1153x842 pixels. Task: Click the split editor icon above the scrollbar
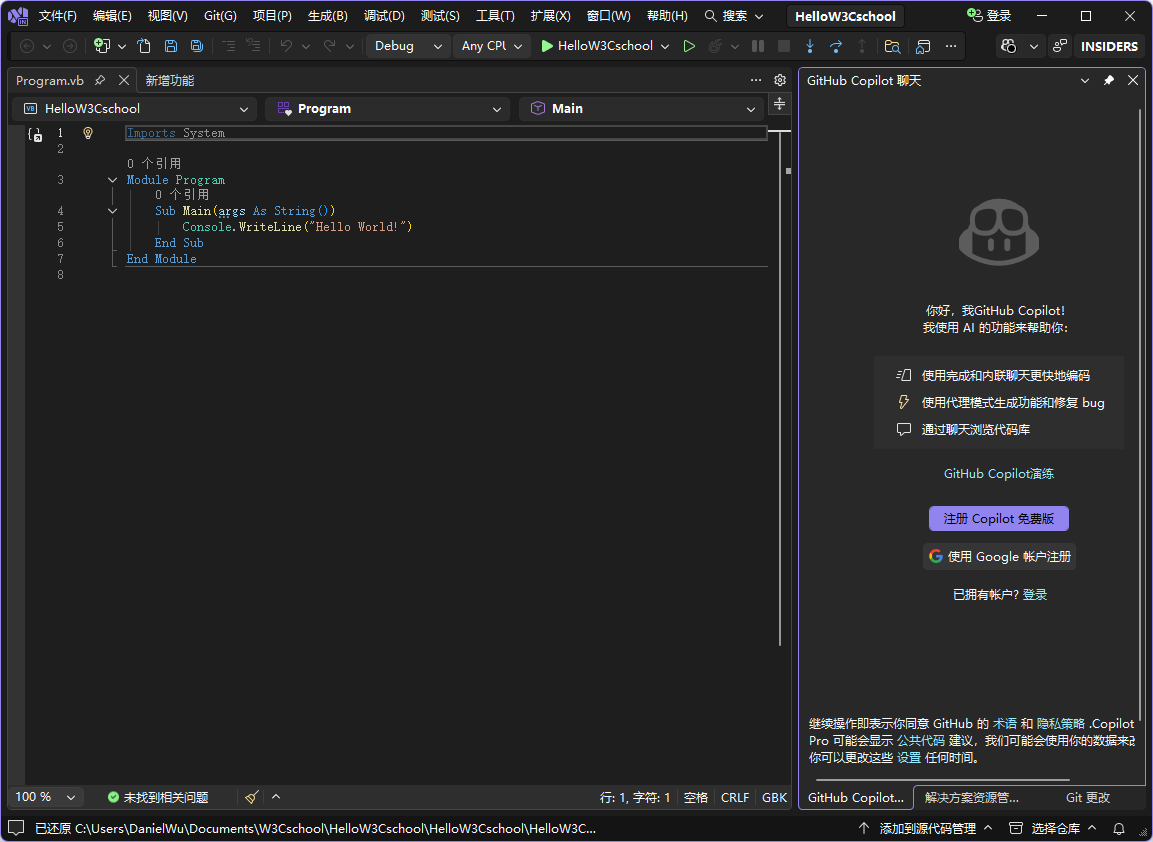point(780,105)
